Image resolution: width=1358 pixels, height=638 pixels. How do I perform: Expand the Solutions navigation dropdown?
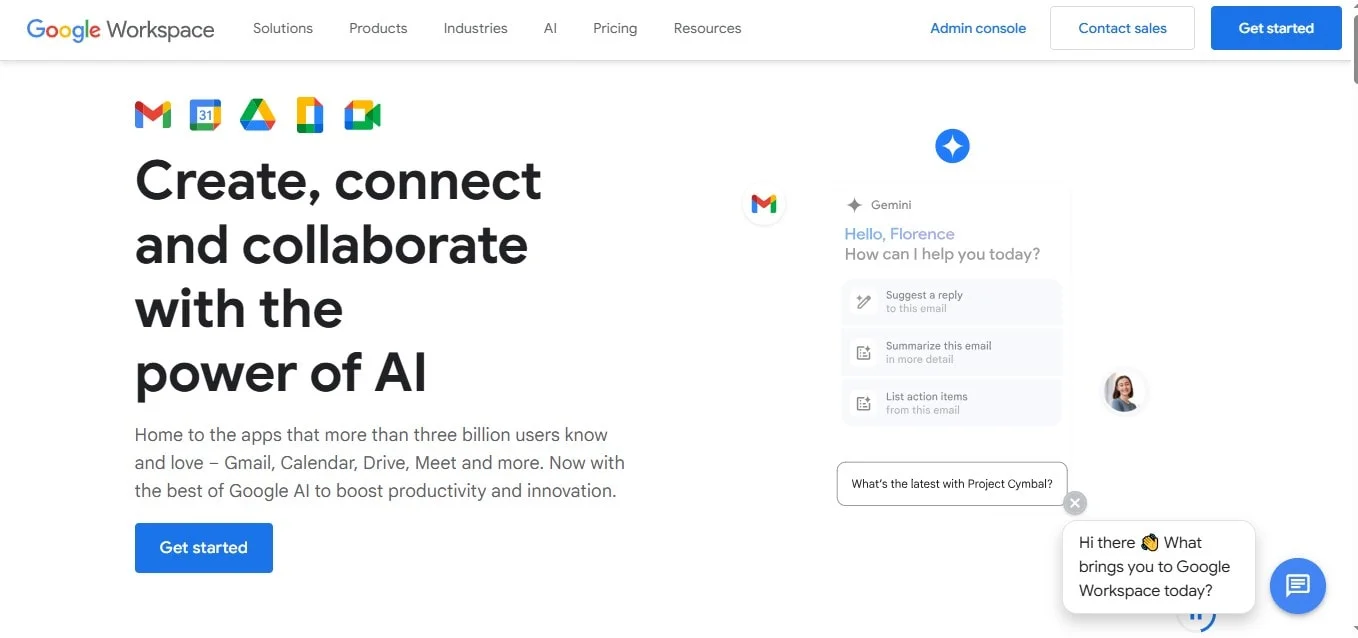click(x=282, y=28)
